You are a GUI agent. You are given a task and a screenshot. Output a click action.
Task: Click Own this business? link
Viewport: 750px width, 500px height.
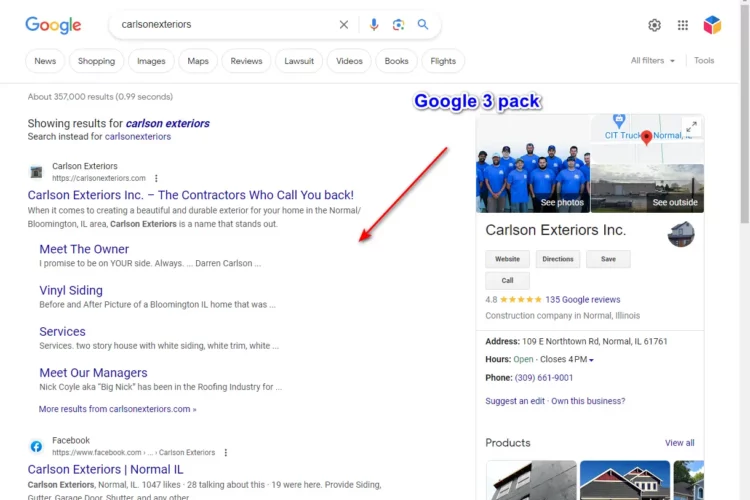point(588,401)
